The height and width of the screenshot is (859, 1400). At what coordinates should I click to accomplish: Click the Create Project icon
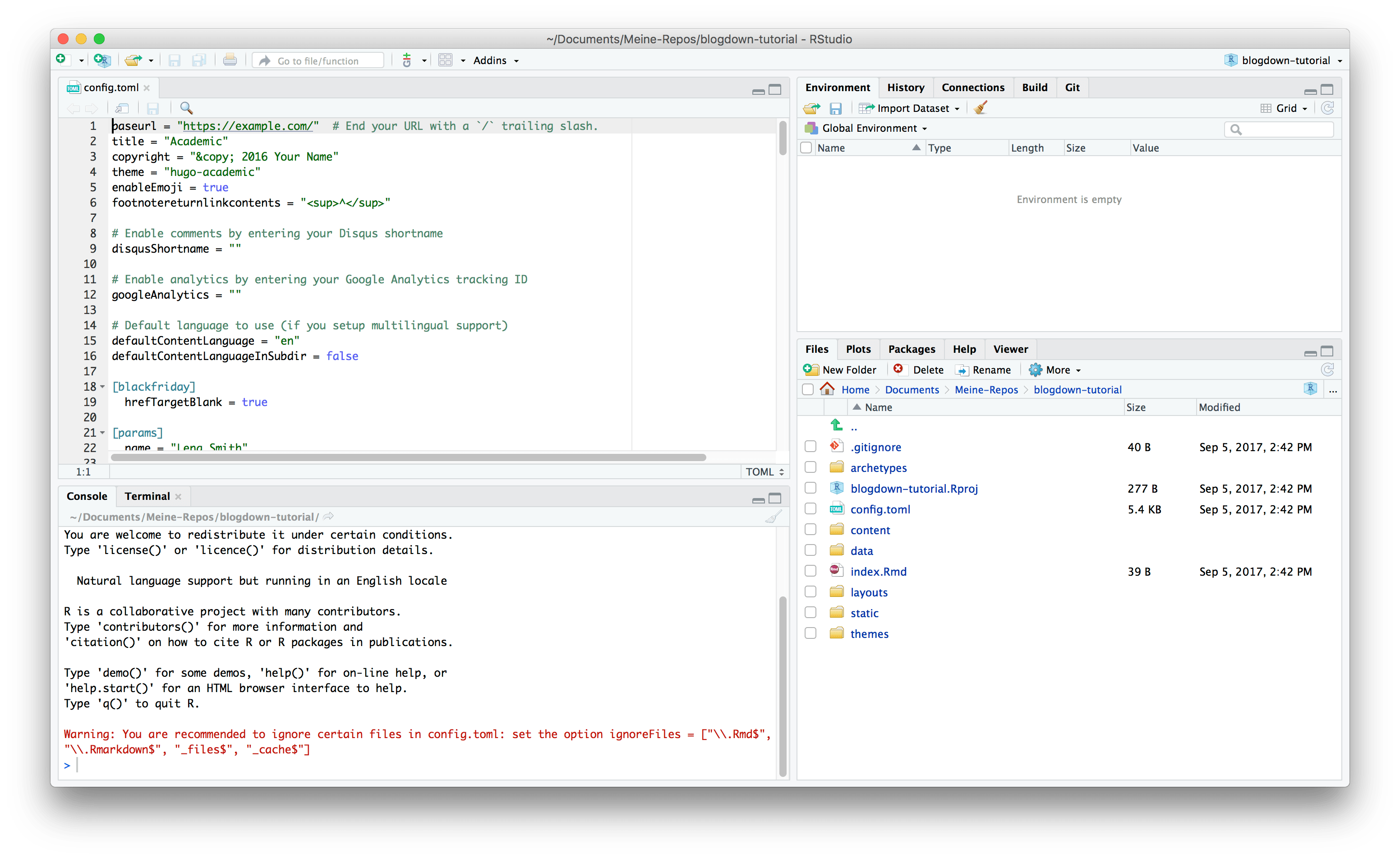tap(102, 60)
